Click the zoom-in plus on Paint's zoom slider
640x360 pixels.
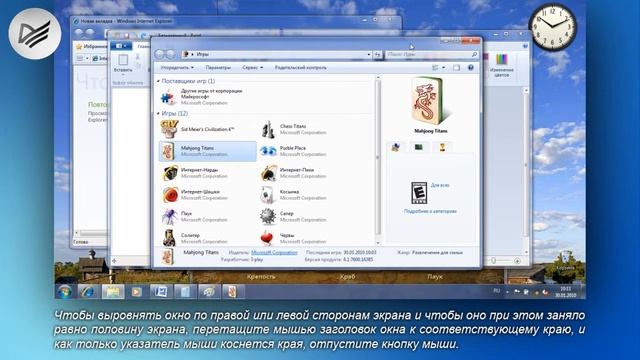[517, 260]
